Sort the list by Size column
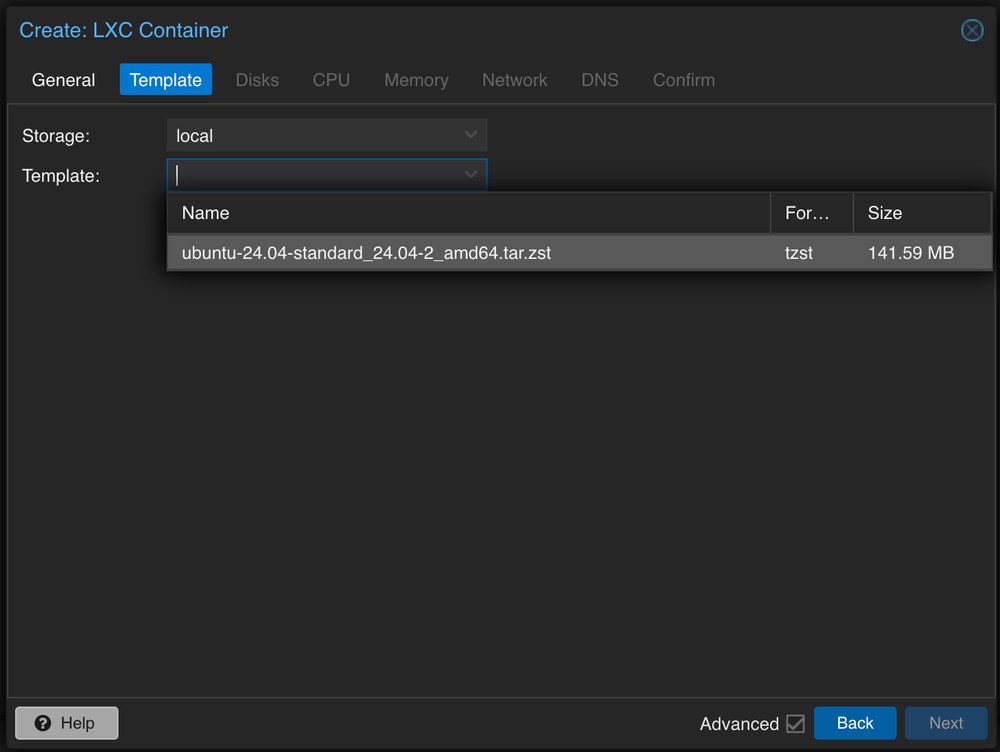1000x752 pixels. pyautogui.click(x=920, y=213)
